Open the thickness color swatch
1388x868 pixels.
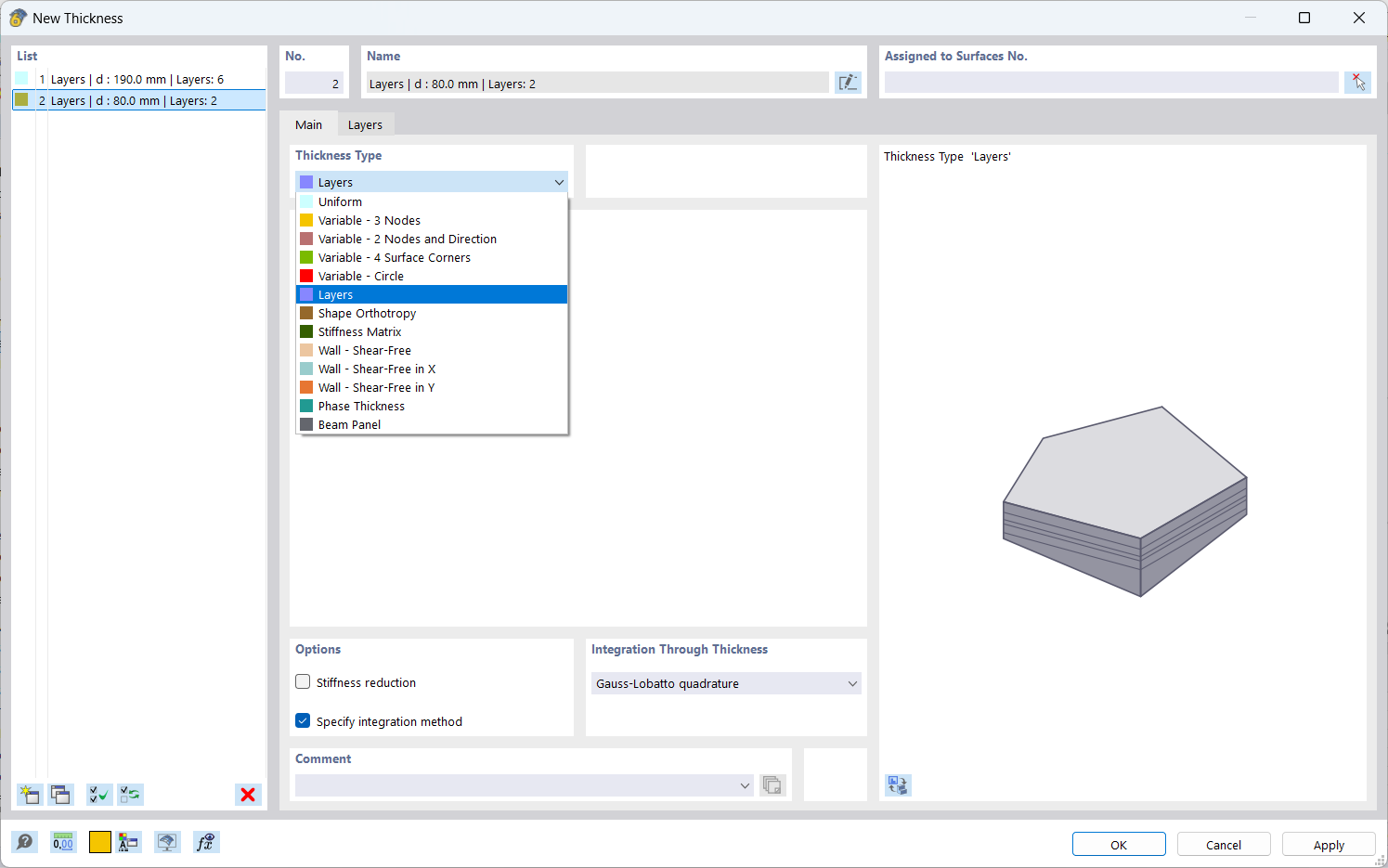pyautogui.click(x=99, y=842)
